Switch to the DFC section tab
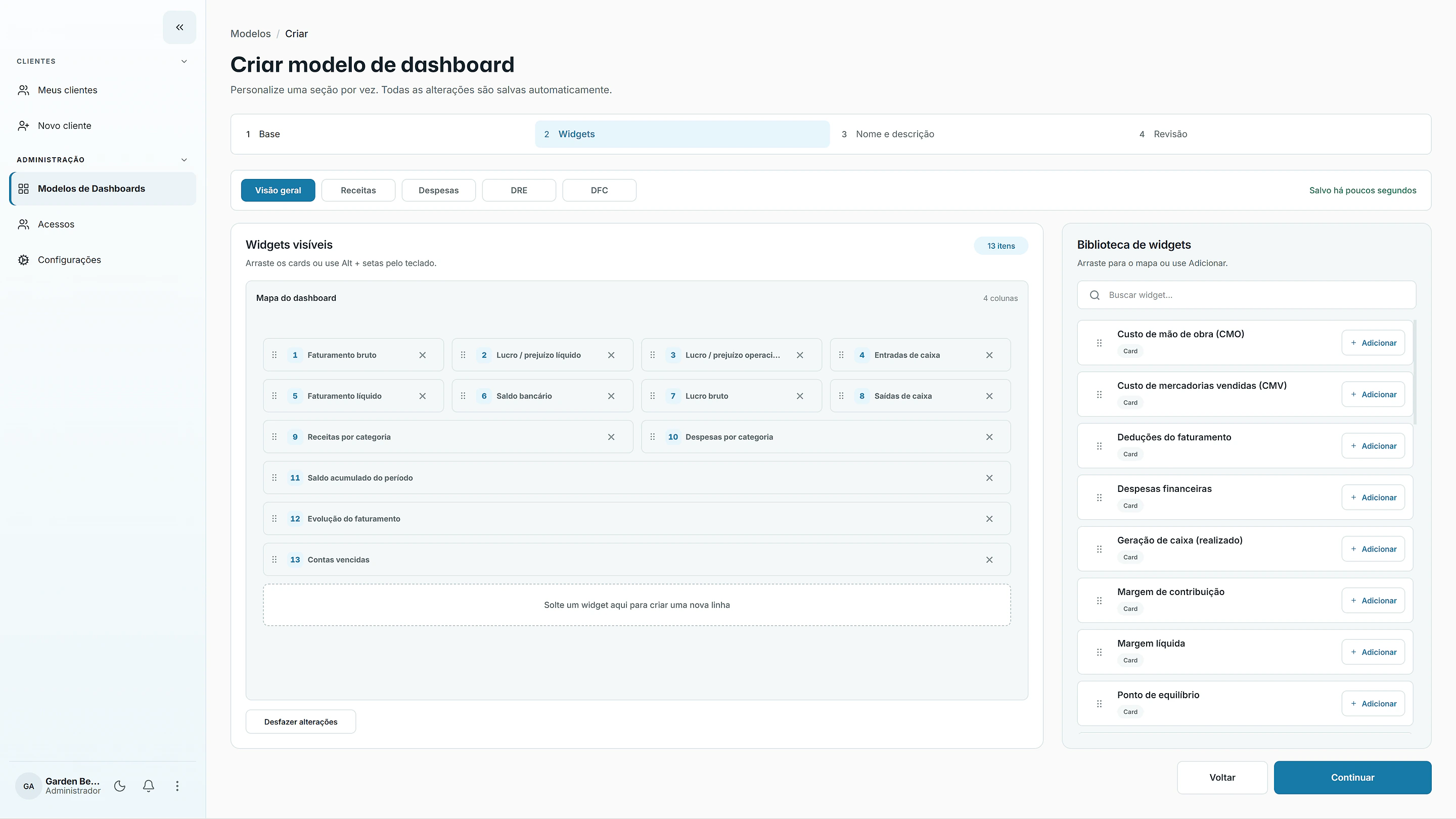Viewport: 1456px width, 819px height. click(599, 191)
